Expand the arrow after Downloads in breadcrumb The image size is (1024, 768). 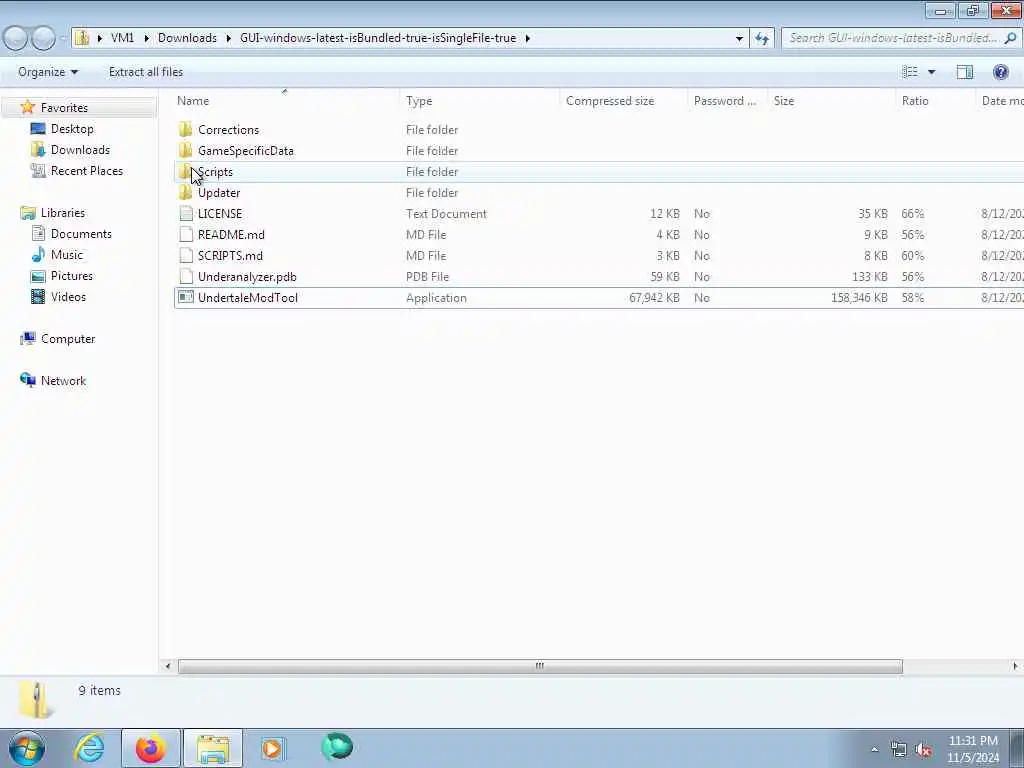pyautogui.click(x=229, y=38)
